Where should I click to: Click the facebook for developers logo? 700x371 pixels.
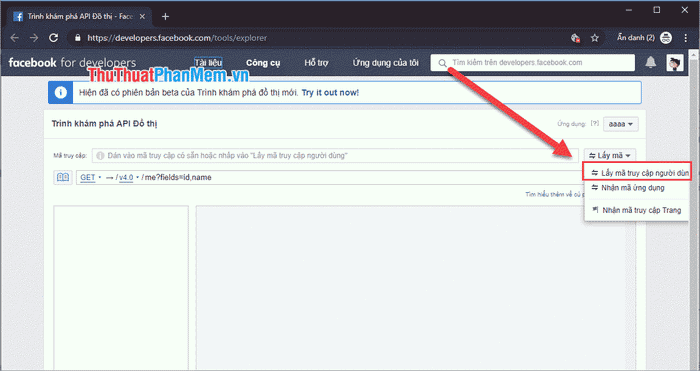pyautogui.click(x=72, y=63)
